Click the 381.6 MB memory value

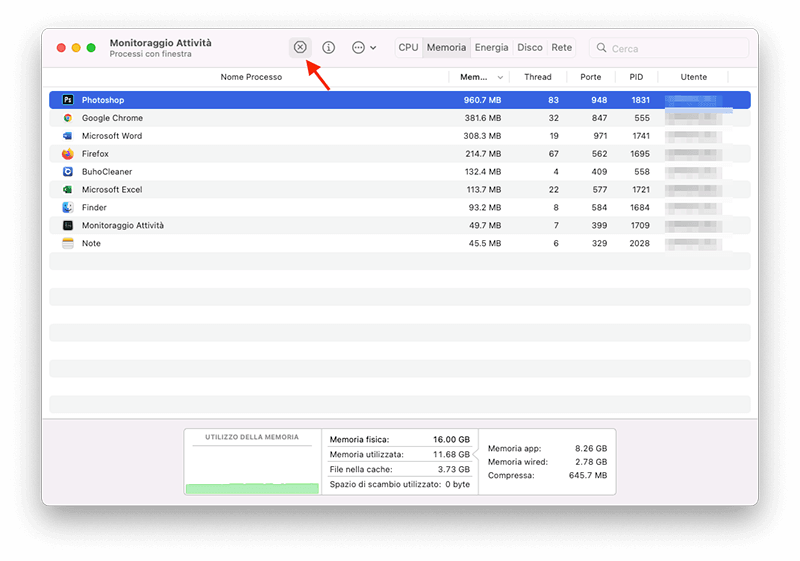(x=483, y=118)
